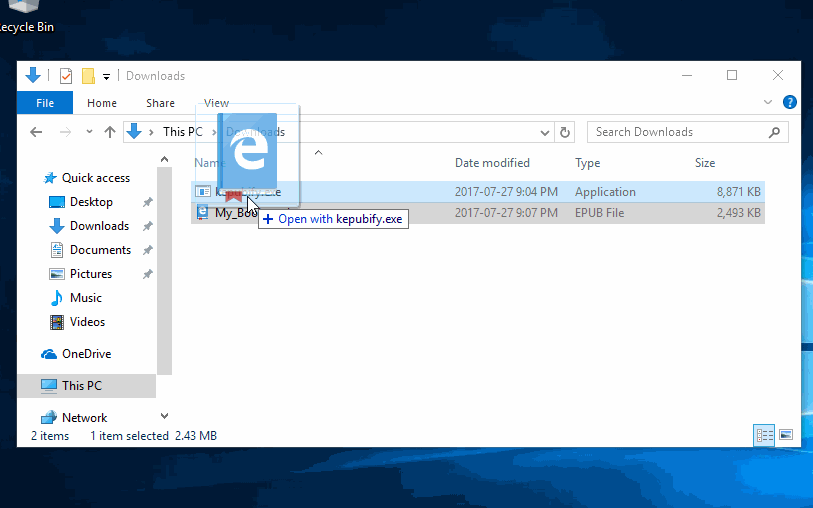Select the kepubify.exe application icon
The width and height of the screenshot is (813, 508).
(x=203, y=192)
